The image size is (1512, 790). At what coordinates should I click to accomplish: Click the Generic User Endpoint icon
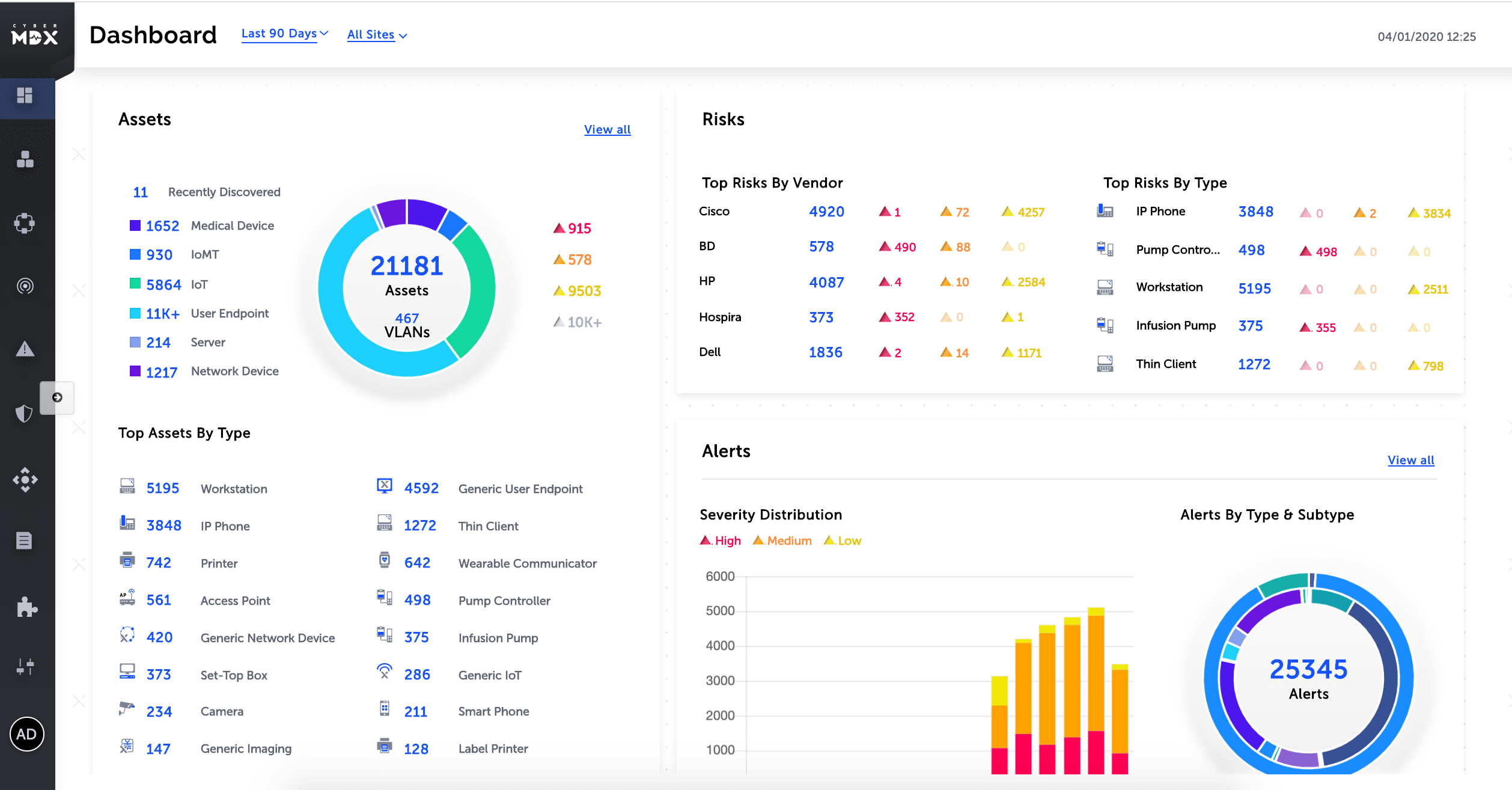pyautogui.click(x=385, y=486)
